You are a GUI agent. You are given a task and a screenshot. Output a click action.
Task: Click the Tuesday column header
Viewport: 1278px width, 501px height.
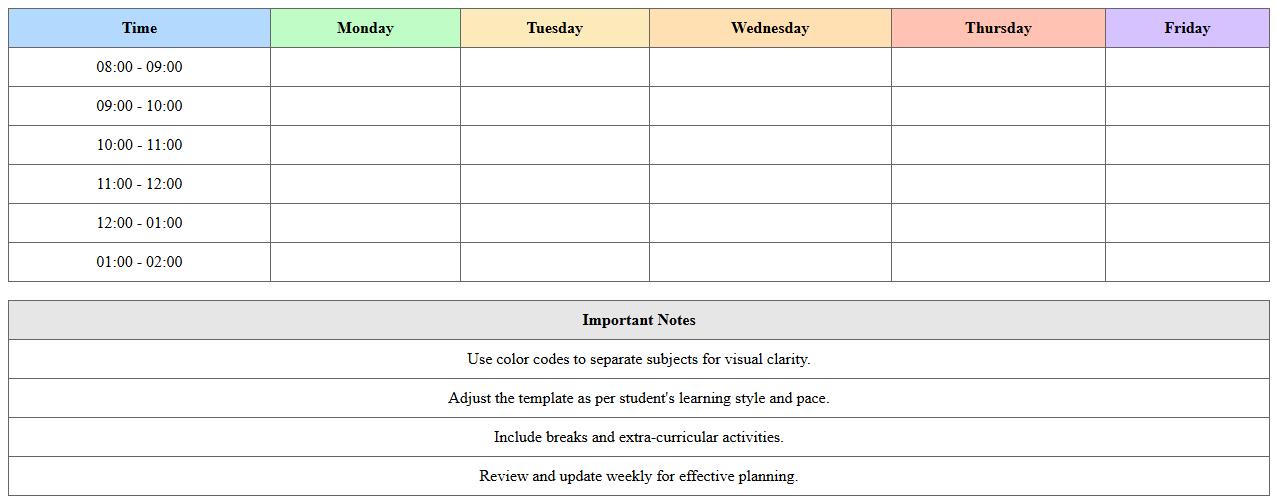point(554,28)
